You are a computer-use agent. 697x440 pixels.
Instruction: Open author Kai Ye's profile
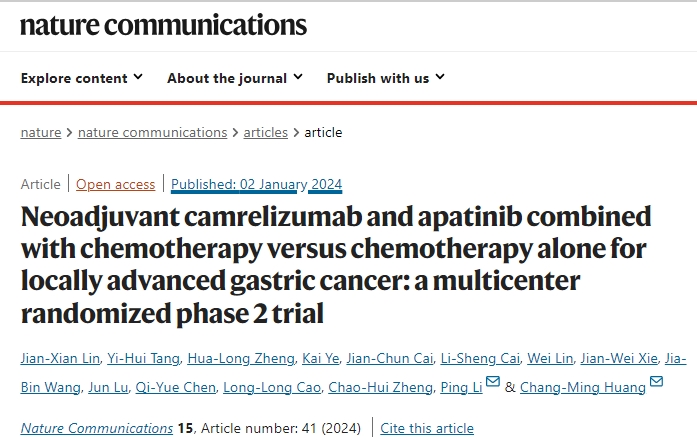click(320, 358)
